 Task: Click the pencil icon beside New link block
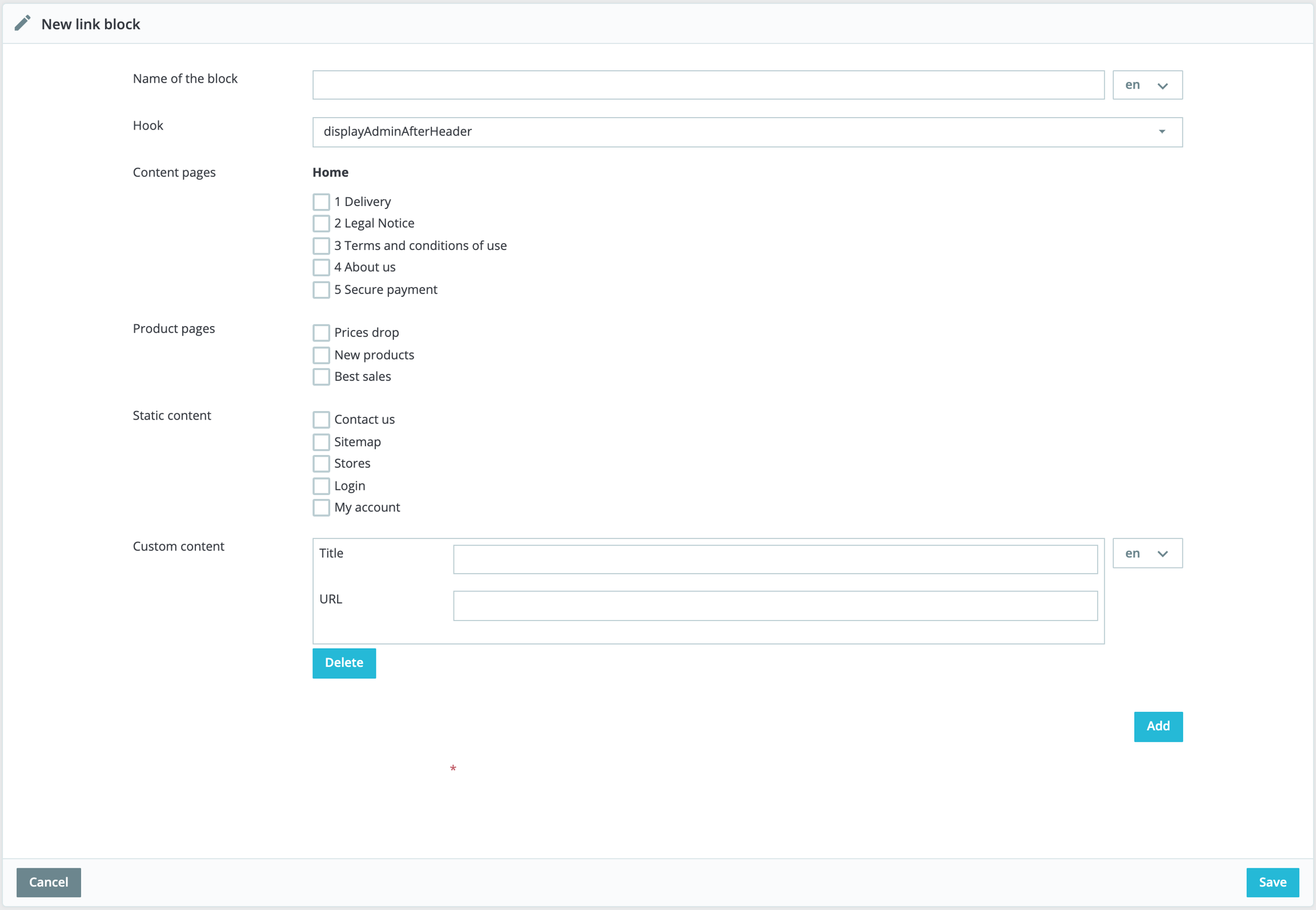(x=22, y=23)
